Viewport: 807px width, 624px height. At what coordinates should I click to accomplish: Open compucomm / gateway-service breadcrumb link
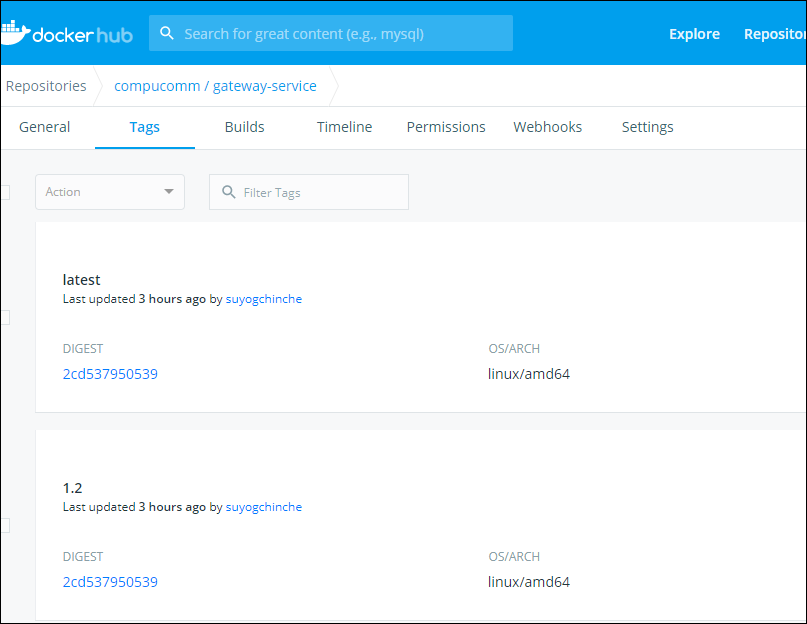[215, 86]
